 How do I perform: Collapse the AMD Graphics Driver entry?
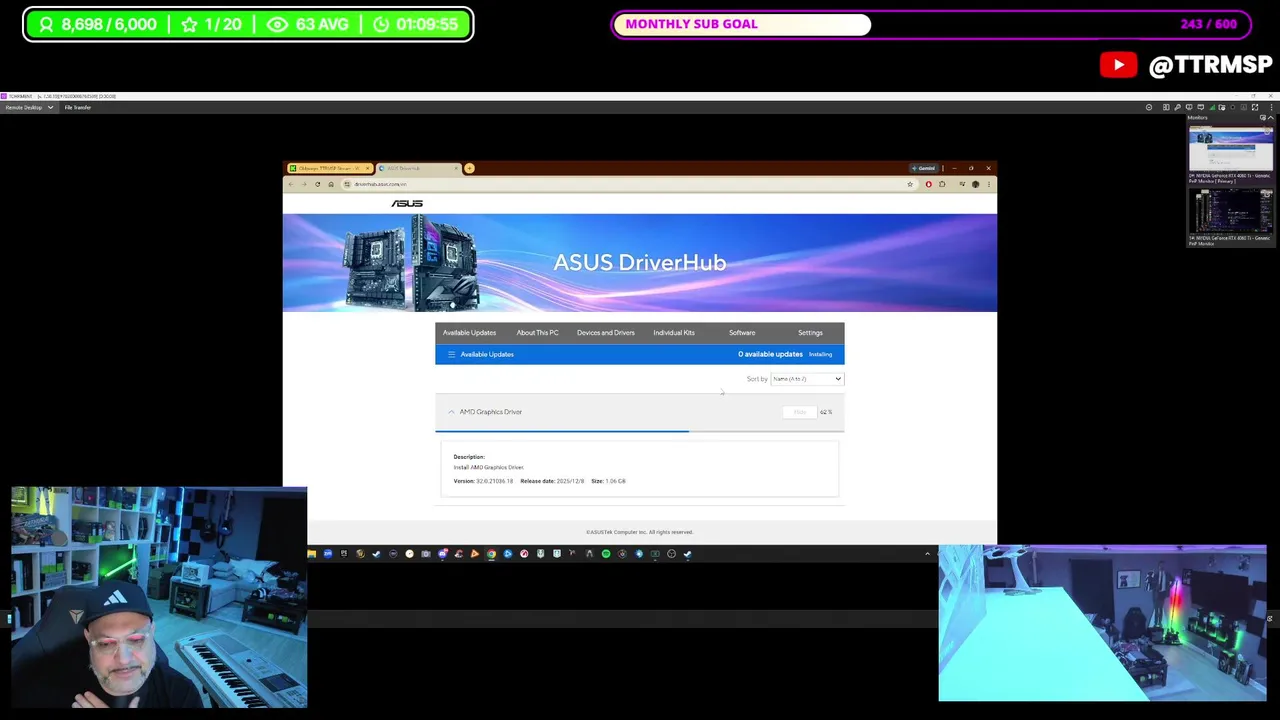451,412
